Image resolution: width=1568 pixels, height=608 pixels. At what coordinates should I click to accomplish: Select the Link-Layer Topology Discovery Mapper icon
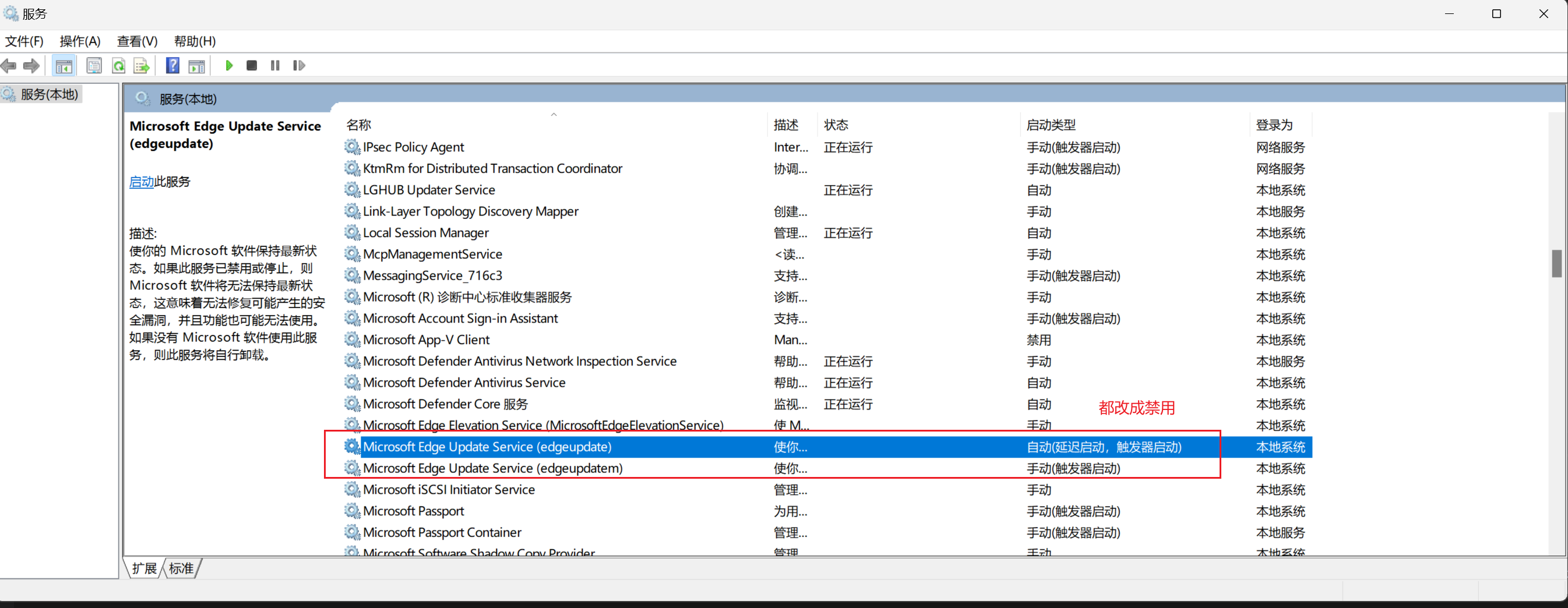tap(353, 211)
